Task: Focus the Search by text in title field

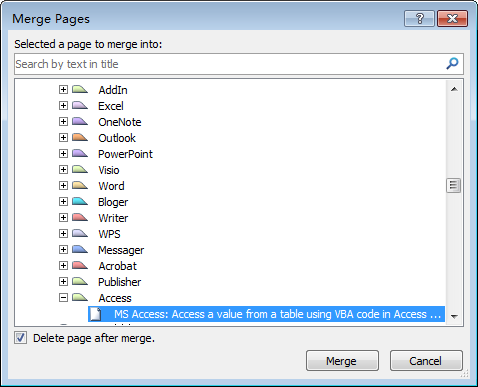Action: pyautogui.click(x=230, y=64)
